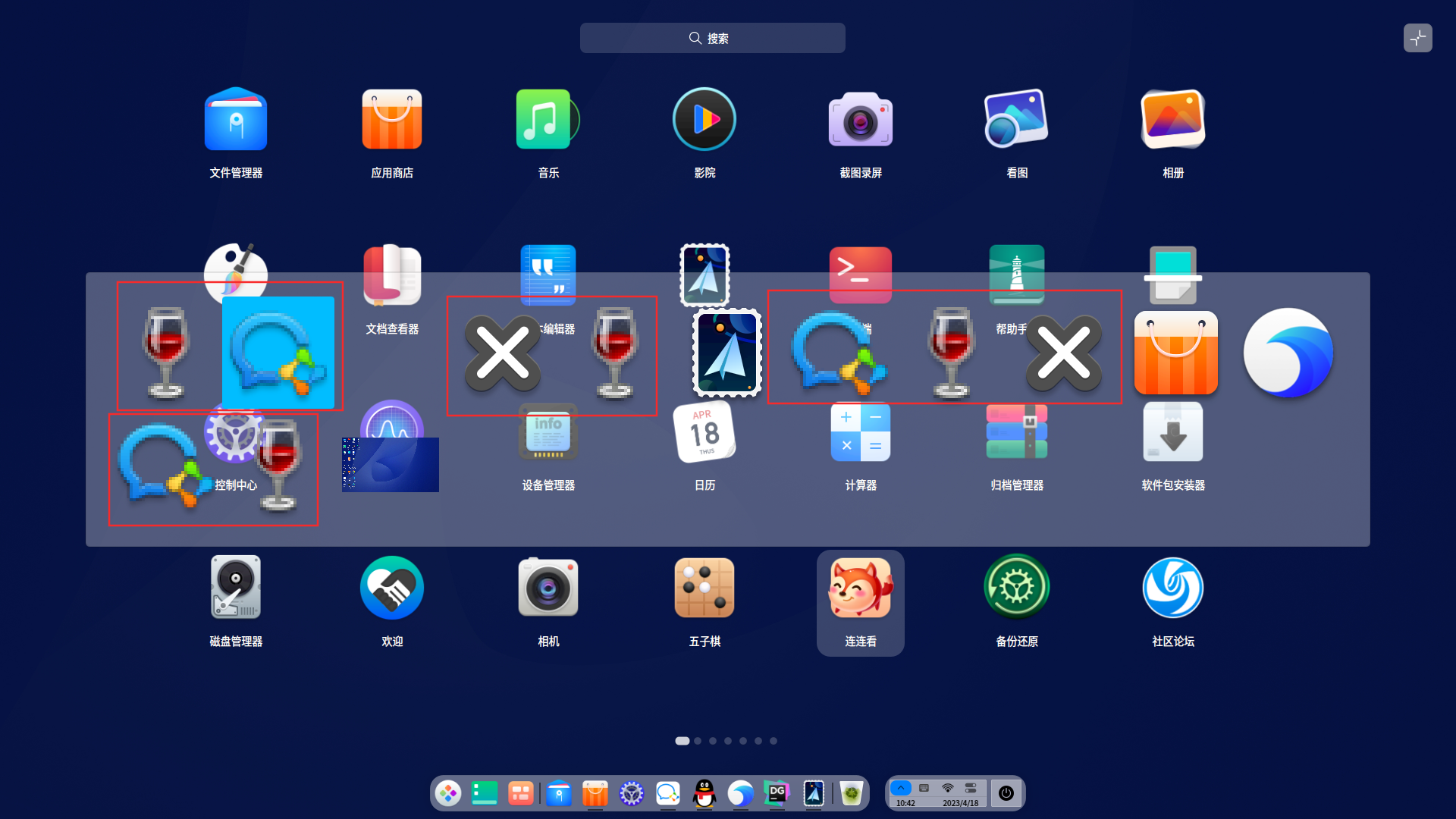Open file manager from the dock
1456x819 pixels.
click(x=559, y=793)
